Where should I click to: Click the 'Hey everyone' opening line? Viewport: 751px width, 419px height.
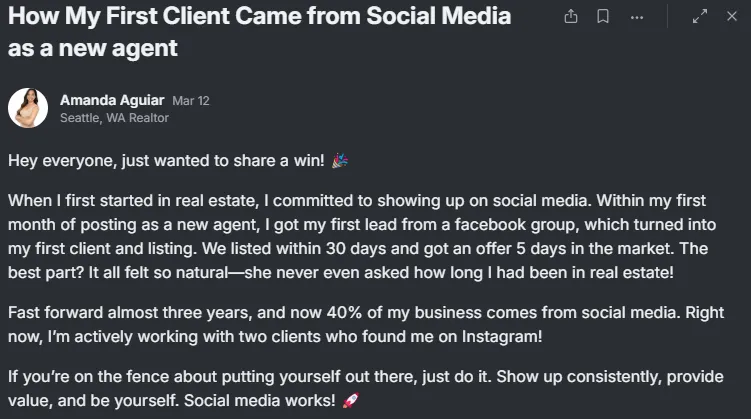[x=166, y=160]
